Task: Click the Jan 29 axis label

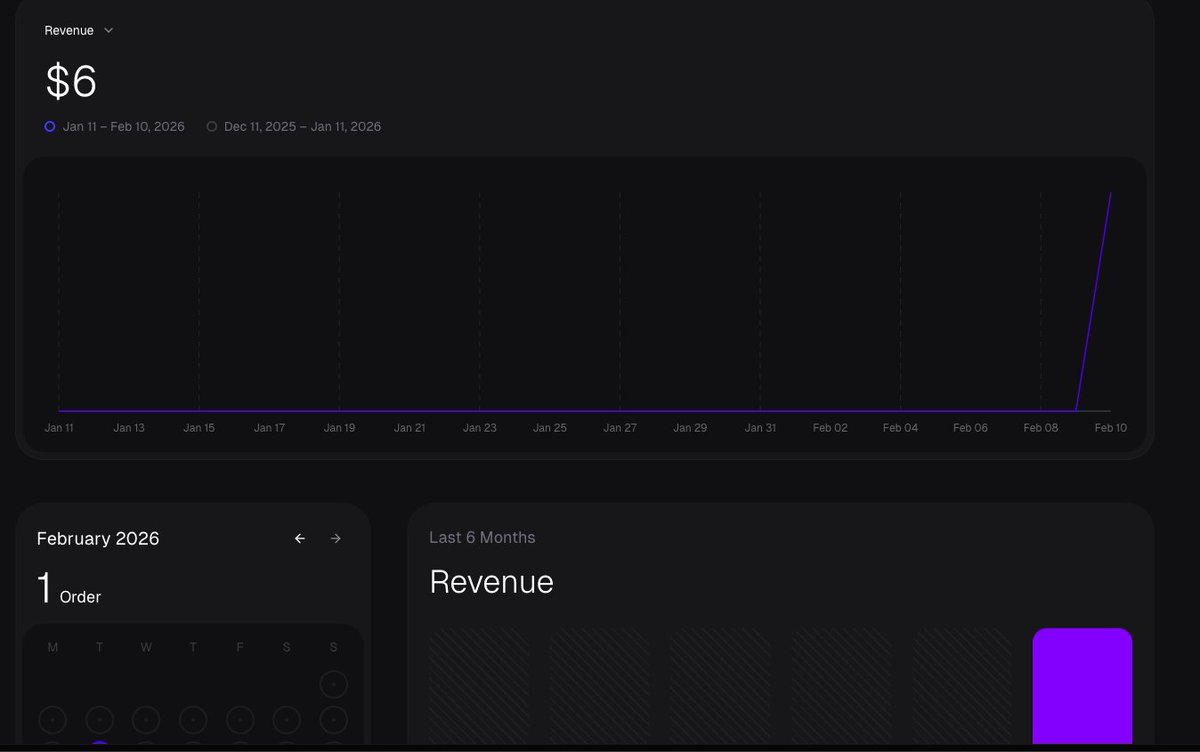Action: coord(690,428)
